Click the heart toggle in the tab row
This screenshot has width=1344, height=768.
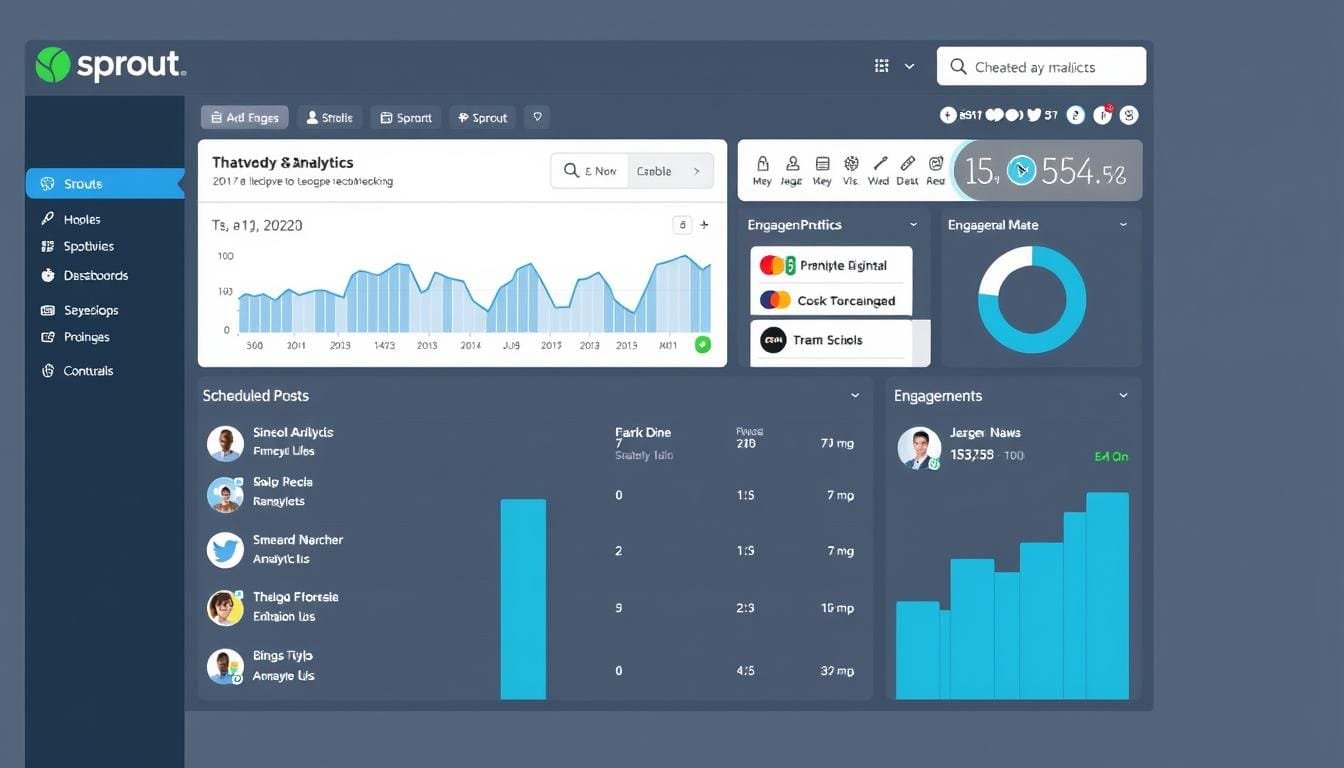(x=538, y=117)
